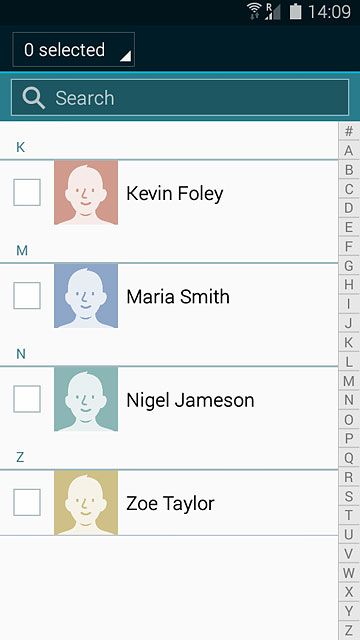Tap the roaming signal strength icon
Viewport: 360px width, 640px height.
click(273, 11)
